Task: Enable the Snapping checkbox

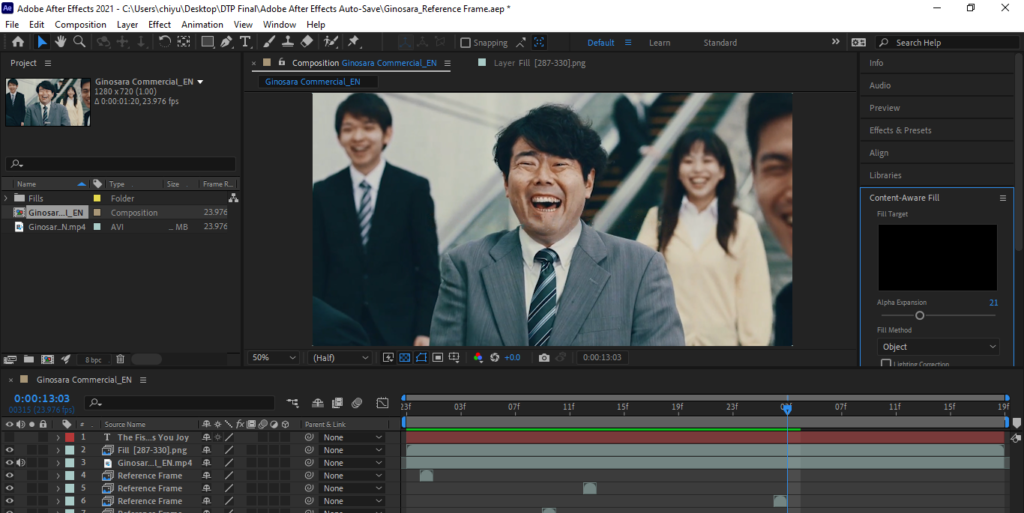Action: tap(466, 43)
